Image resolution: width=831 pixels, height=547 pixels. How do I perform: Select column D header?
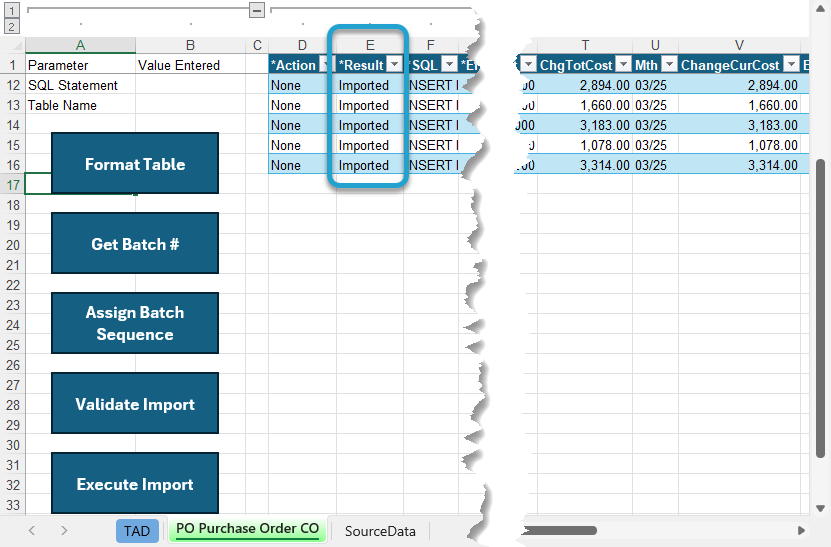[302, 45]
